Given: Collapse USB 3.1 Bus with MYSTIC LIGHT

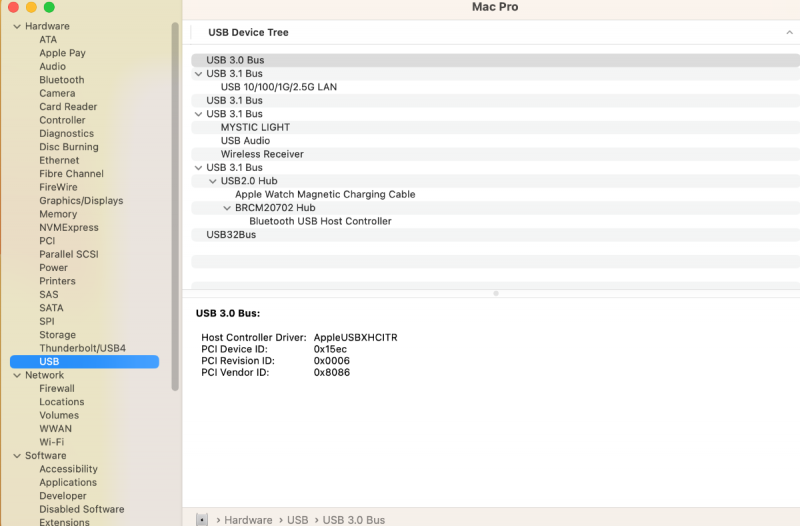Looking at the screenshot, I should [x=198, y=114].
